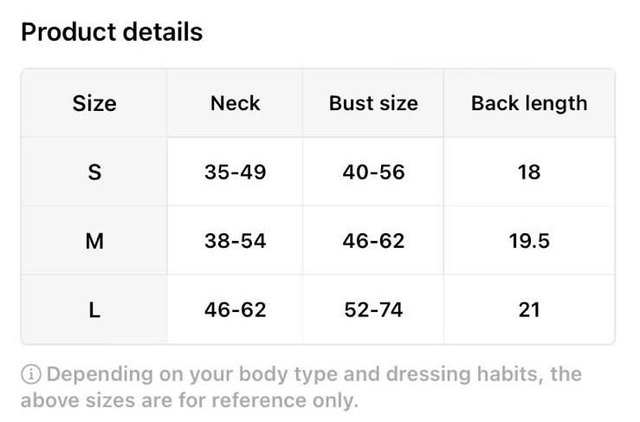This screenshot has width=640, height=422.
Task: Select the Neck column header
Action: (235, 103)
